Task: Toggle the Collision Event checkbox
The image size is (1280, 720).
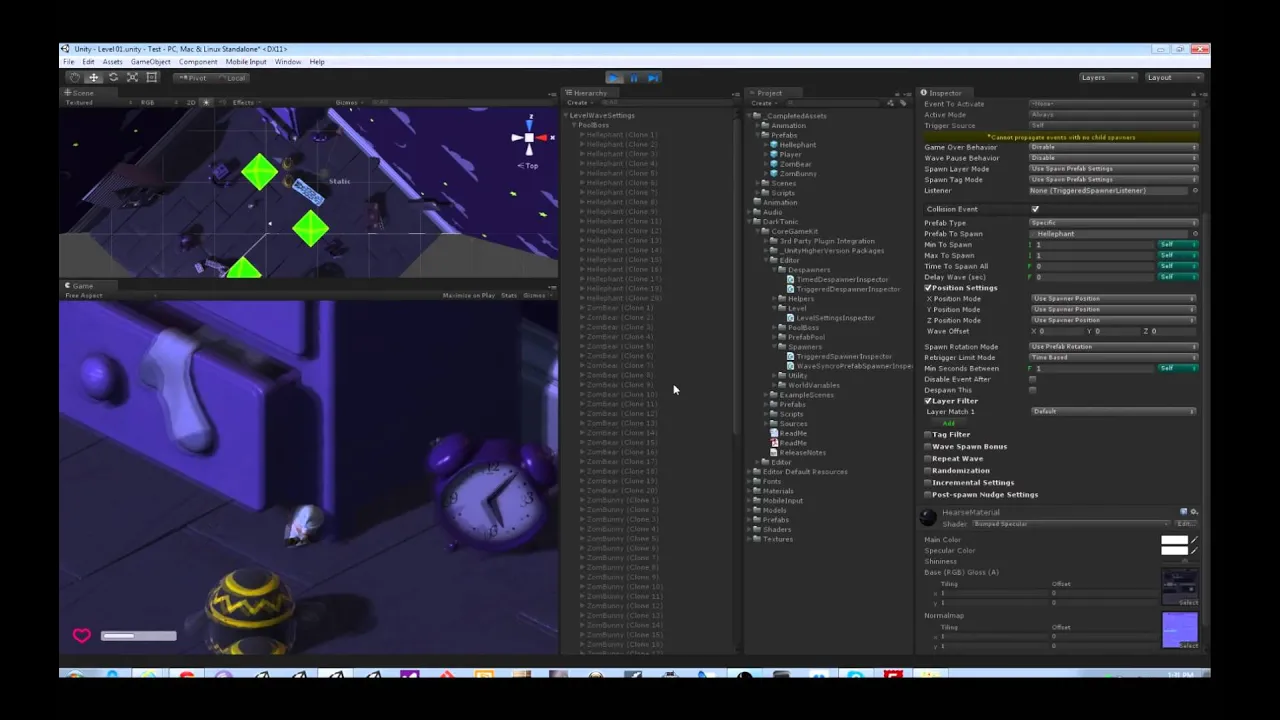Action: click(x=1035, y=209)
